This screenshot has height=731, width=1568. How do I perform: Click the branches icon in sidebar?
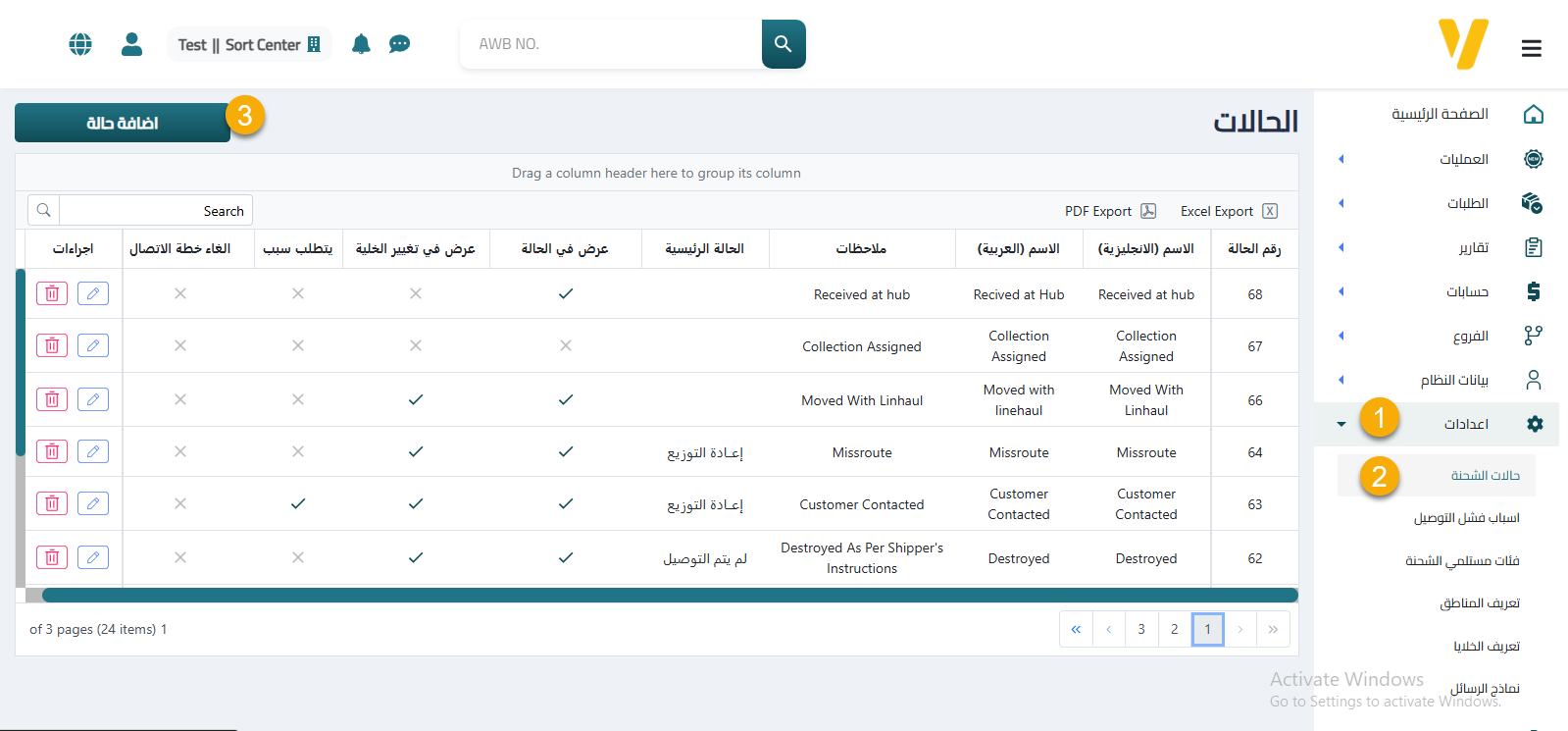pyautogui.click(x=1534, y=336)
